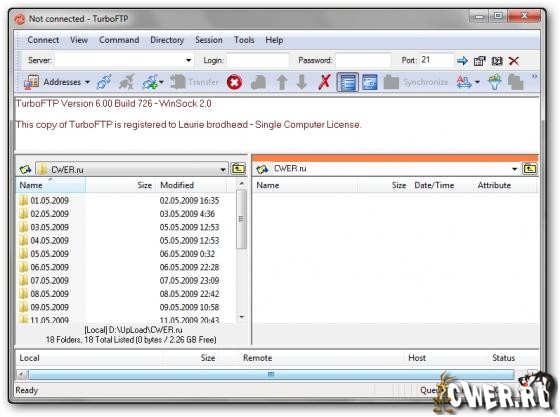Open the Directory menu
Viewport: 560px width, 417px height.
(167, 40)
